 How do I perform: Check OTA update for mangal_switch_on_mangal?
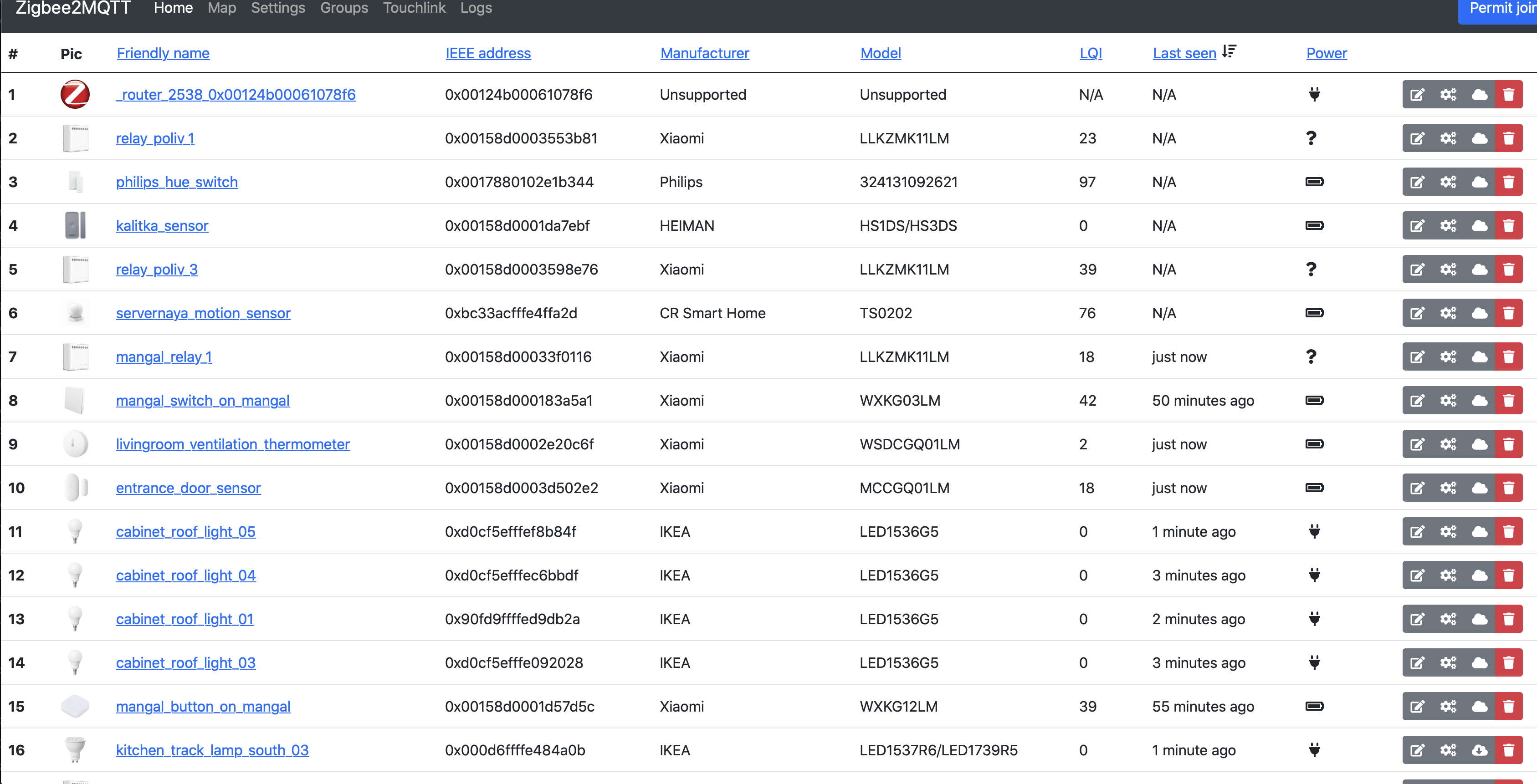pos(1480,400)
